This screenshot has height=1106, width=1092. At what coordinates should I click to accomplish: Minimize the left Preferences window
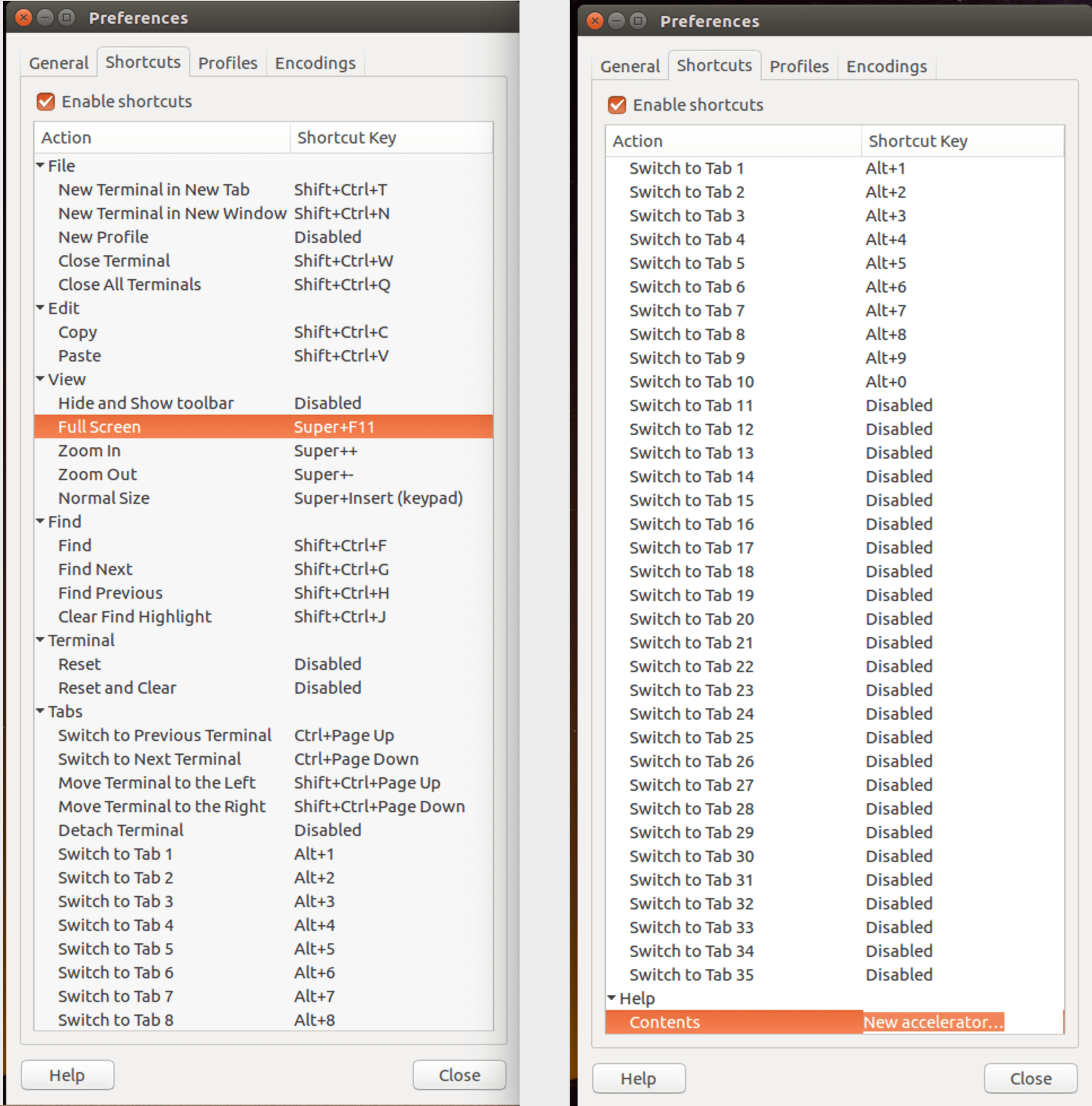pos(45,18)
